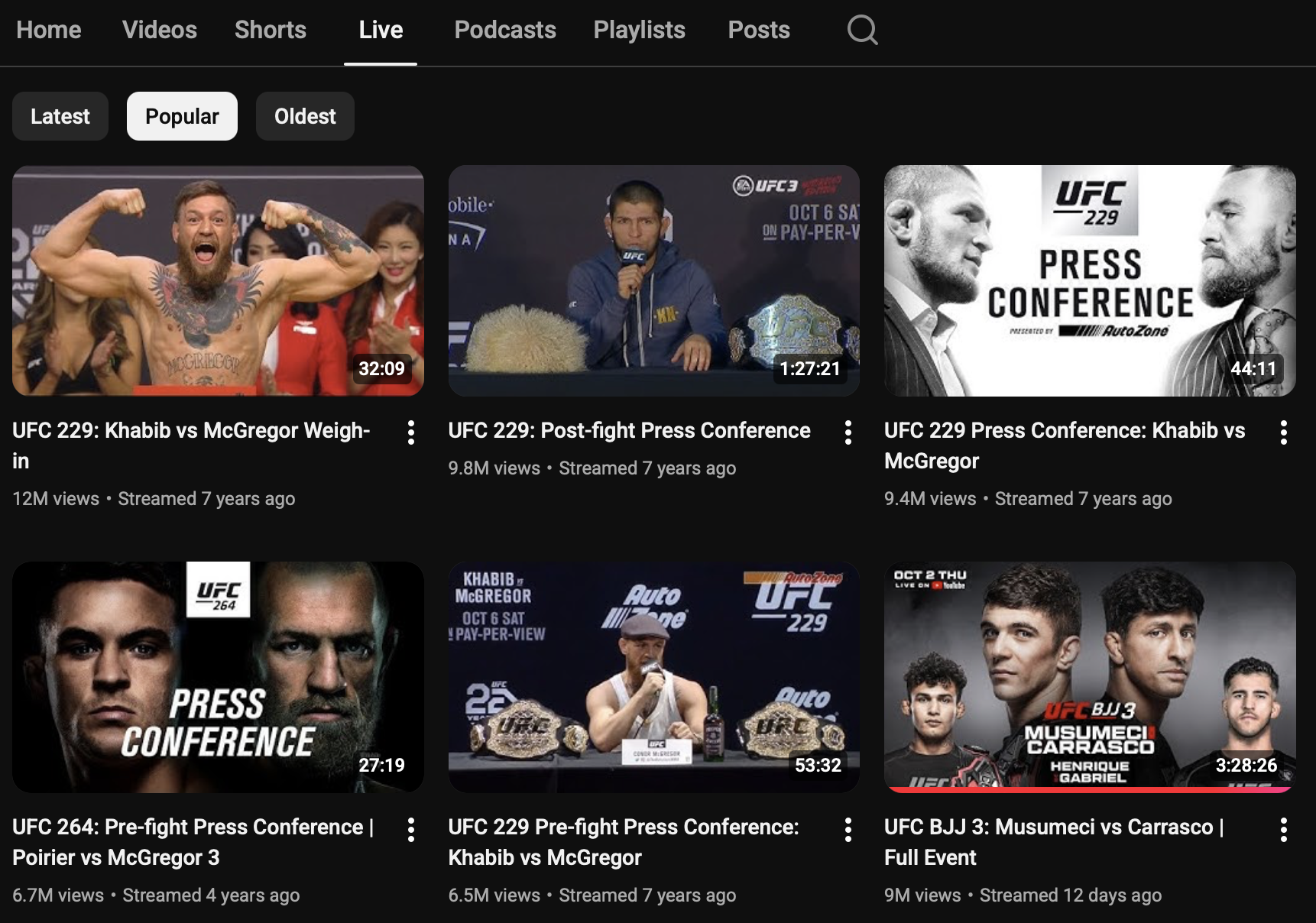Click the channel search magnifier icon
This screenshot has width=1316, height=923.
[x=862, y=31]
